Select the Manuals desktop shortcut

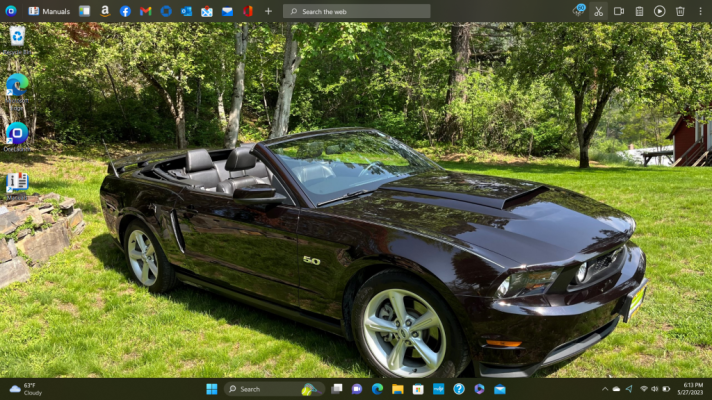point(17,186)
